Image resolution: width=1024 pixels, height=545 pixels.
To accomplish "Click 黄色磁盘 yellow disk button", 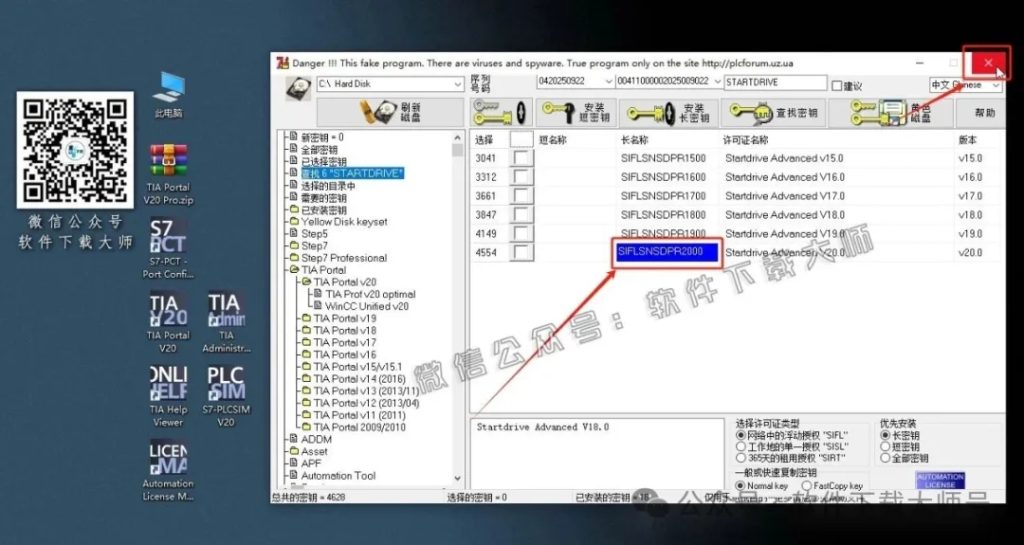I will [891, 114].
